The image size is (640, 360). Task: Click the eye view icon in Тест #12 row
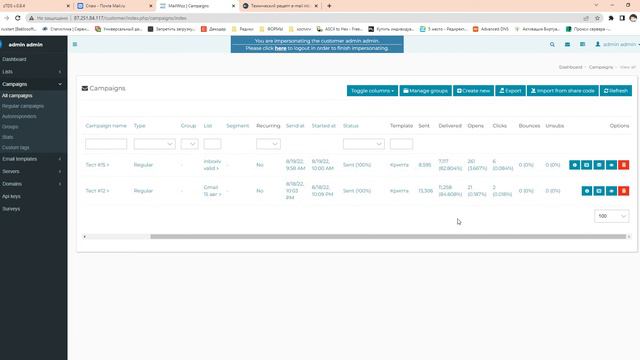[611, 191]
